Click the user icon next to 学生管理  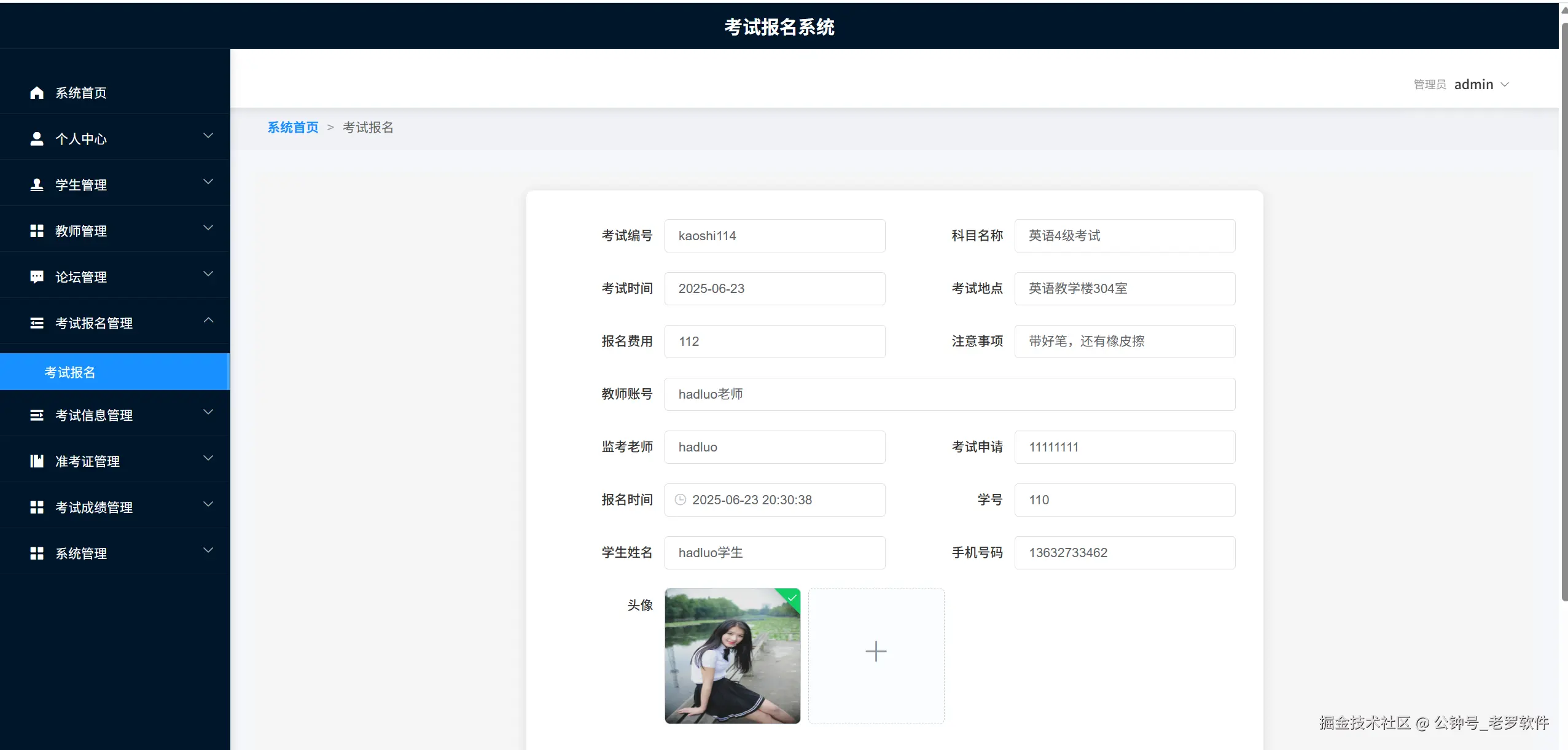(37, 185)
